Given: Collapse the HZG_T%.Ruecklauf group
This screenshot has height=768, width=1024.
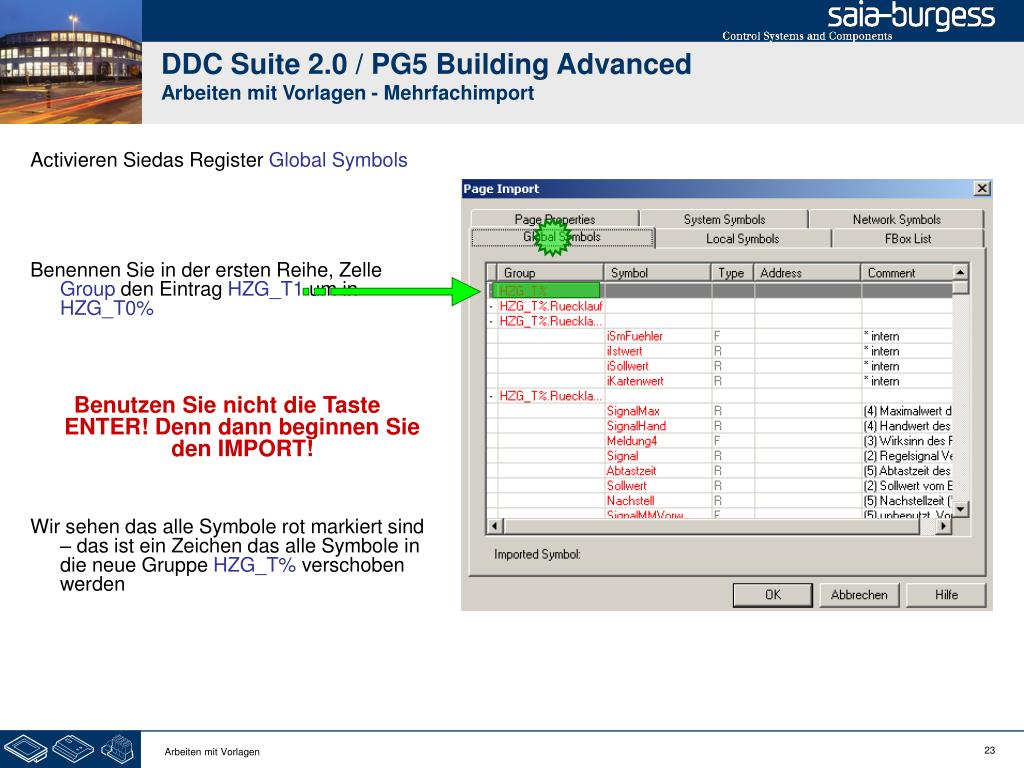Looking at the screenshot, I should pos(492,306).
